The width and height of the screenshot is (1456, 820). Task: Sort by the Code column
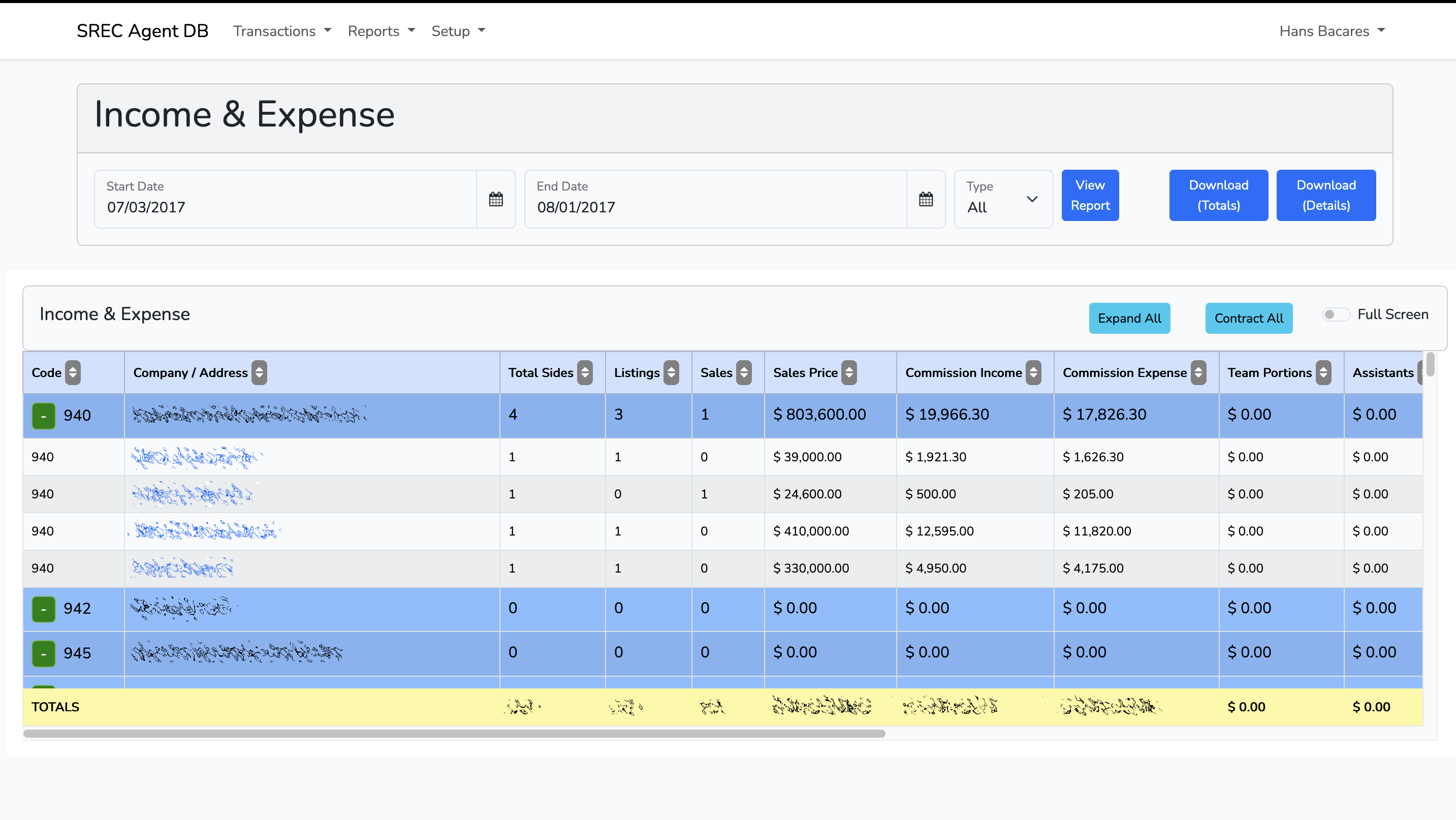pyautogui.click(x=72, y=372)
